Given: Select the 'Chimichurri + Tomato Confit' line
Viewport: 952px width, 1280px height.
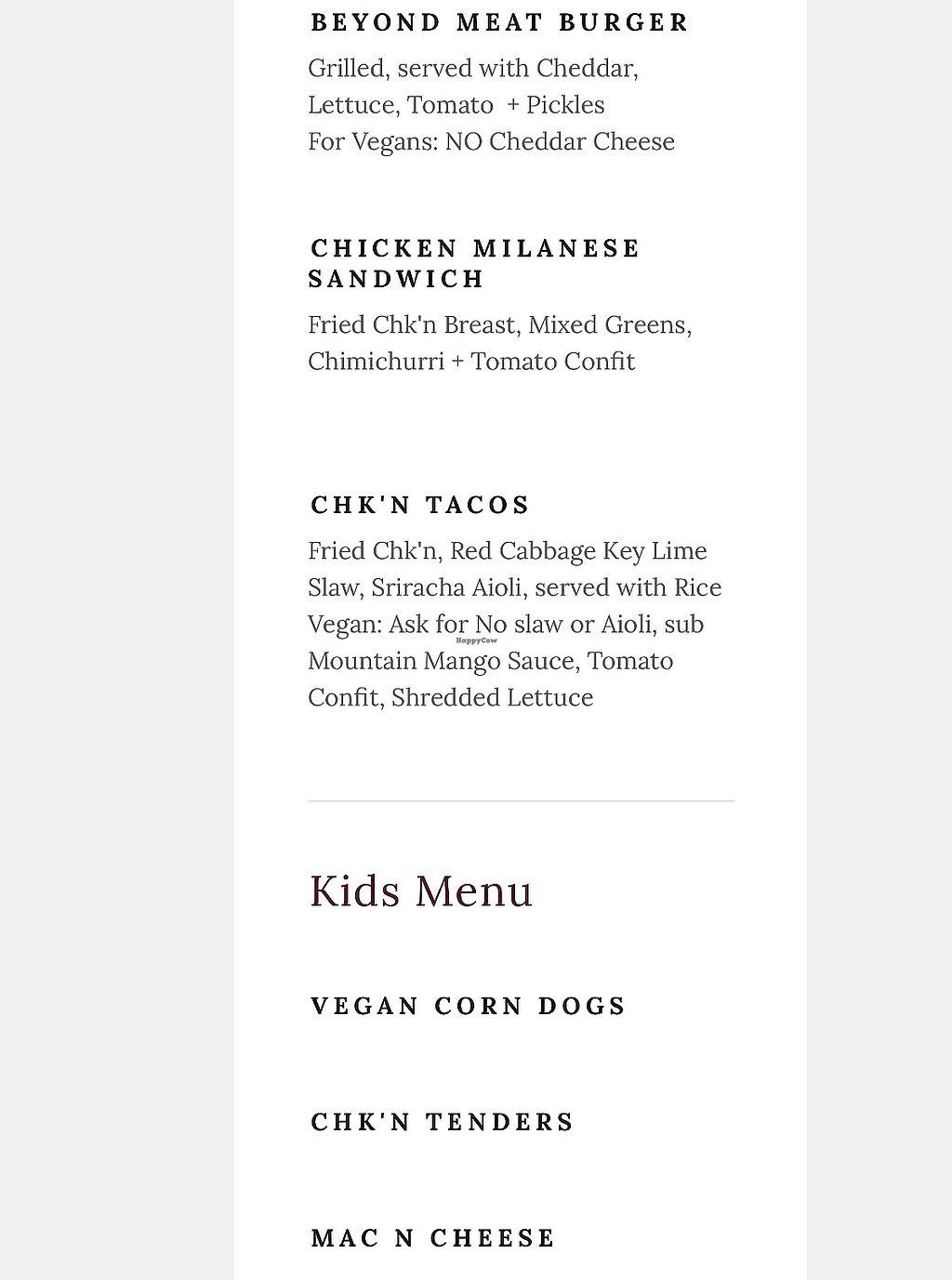Looking at the screenshot, I should 470,361.
